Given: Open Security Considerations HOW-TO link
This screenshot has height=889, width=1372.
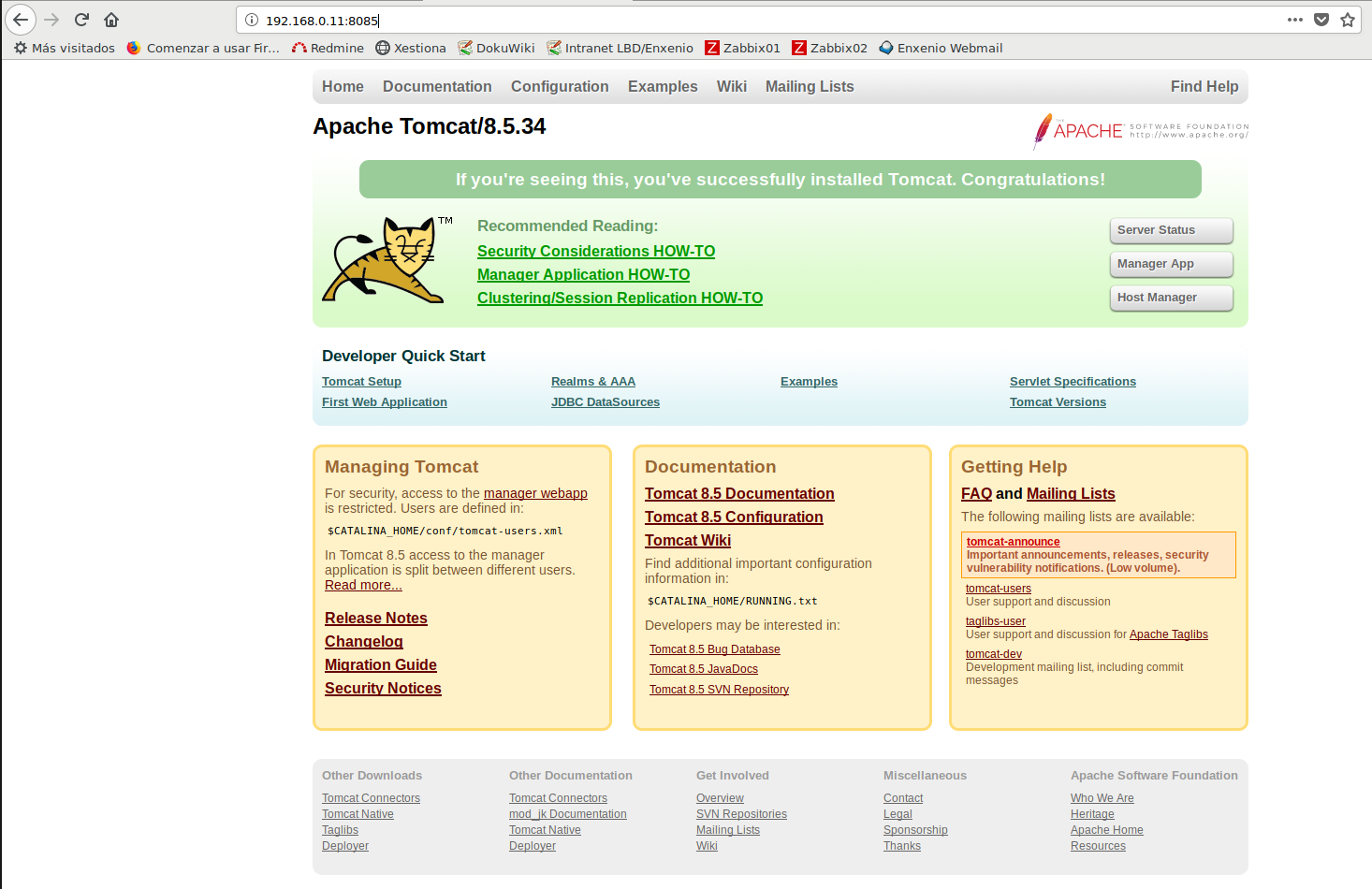Looking at the screenshot, I should (596, 251).
